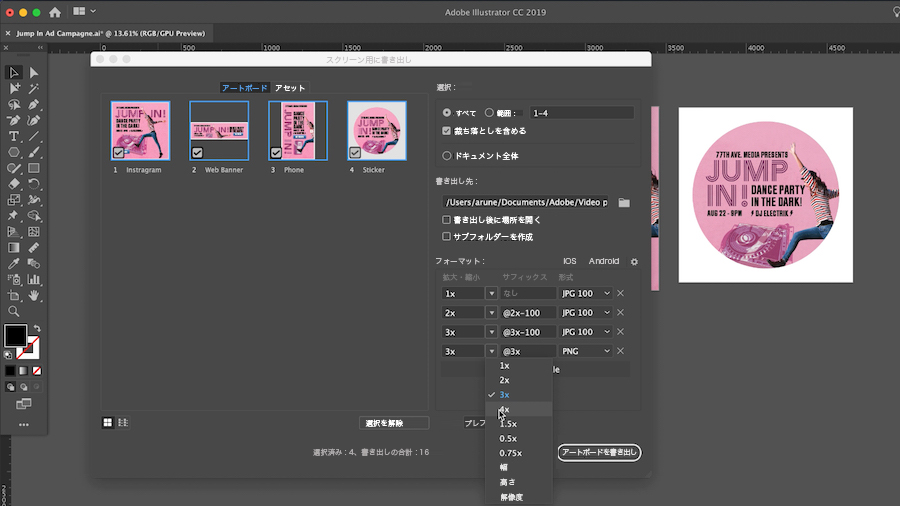The height and width of the screenshot is (506, 900).
Task: Switch to list view of artboards
Action: coord(123,423)
